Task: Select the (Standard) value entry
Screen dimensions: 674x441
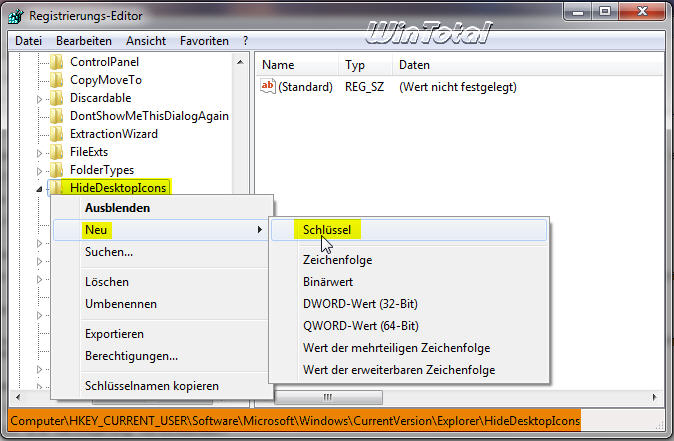Action: pos(305,87)
